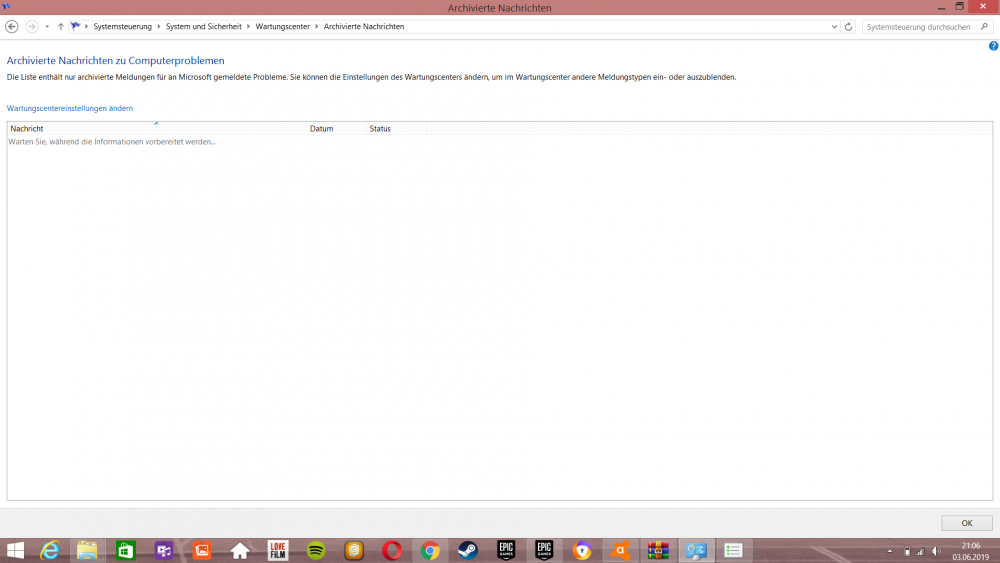Open Systemsteuerung breadcrumb
Screen dimensions: 1000x563
click(122, 27)
